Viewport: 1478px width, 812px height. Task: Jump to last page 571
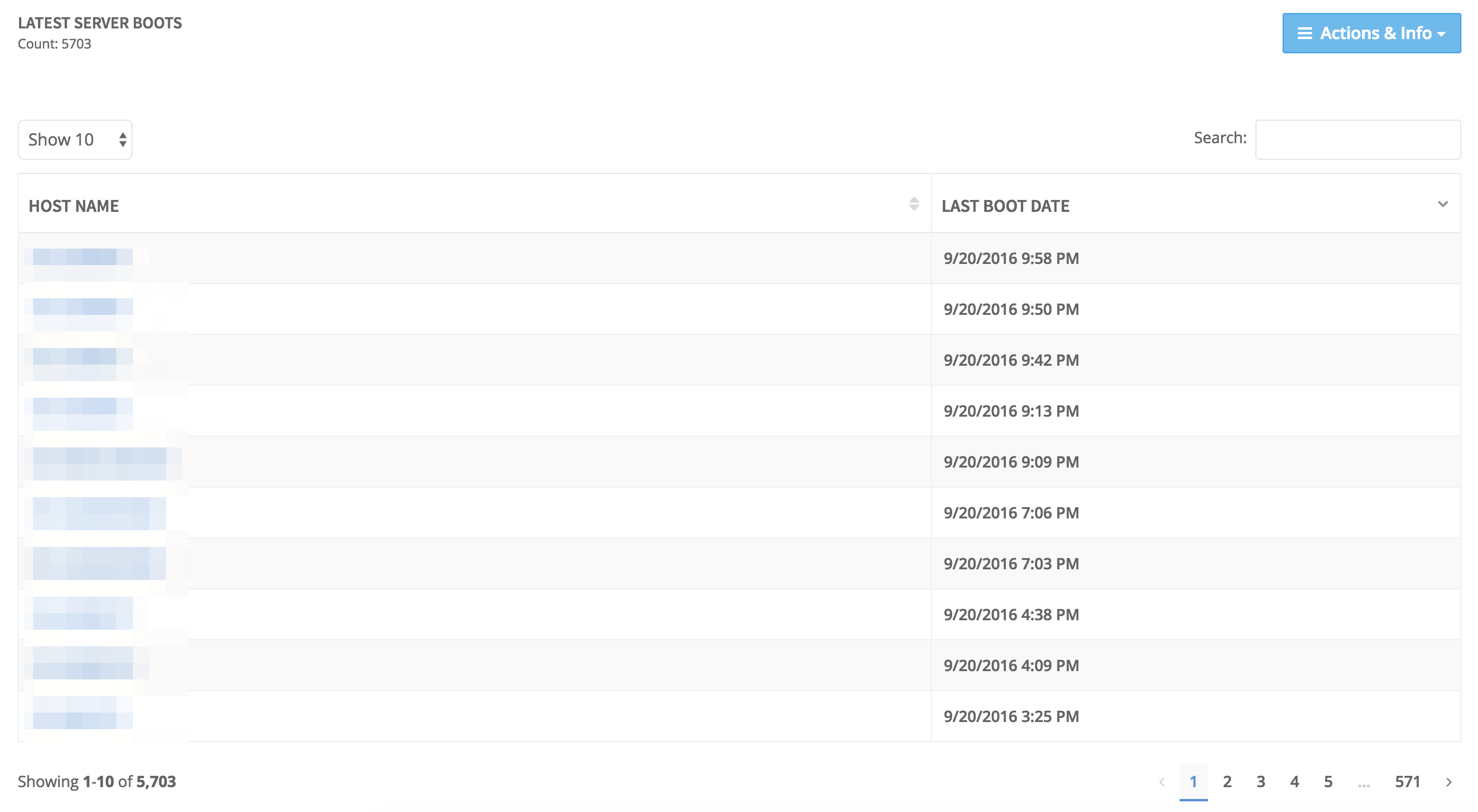click(x=1408, y=782)
